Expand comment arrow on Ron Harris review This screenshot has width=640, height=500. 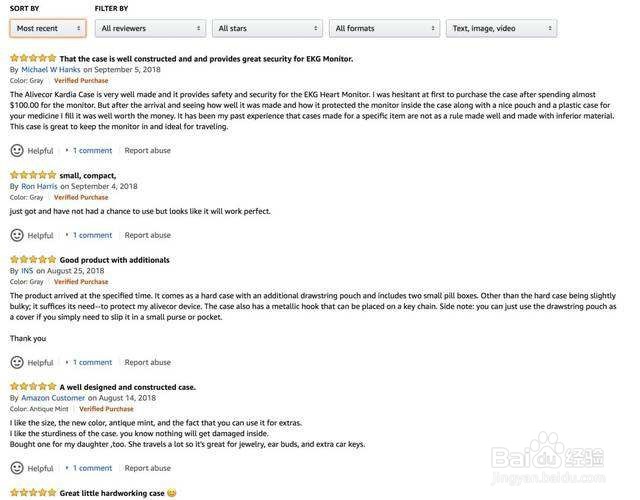click(67, 235)
